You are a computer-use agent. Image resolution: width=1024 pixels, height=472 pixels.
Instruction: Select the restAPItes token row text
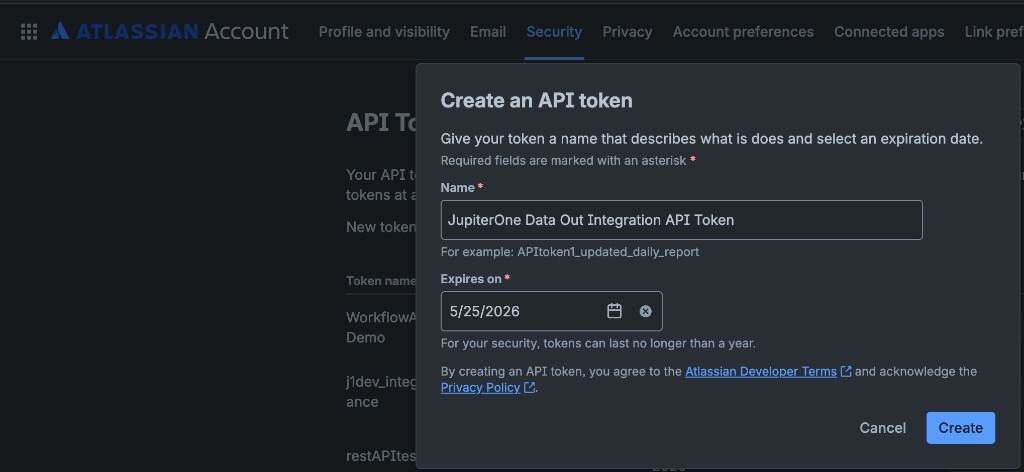coord(381,456)
